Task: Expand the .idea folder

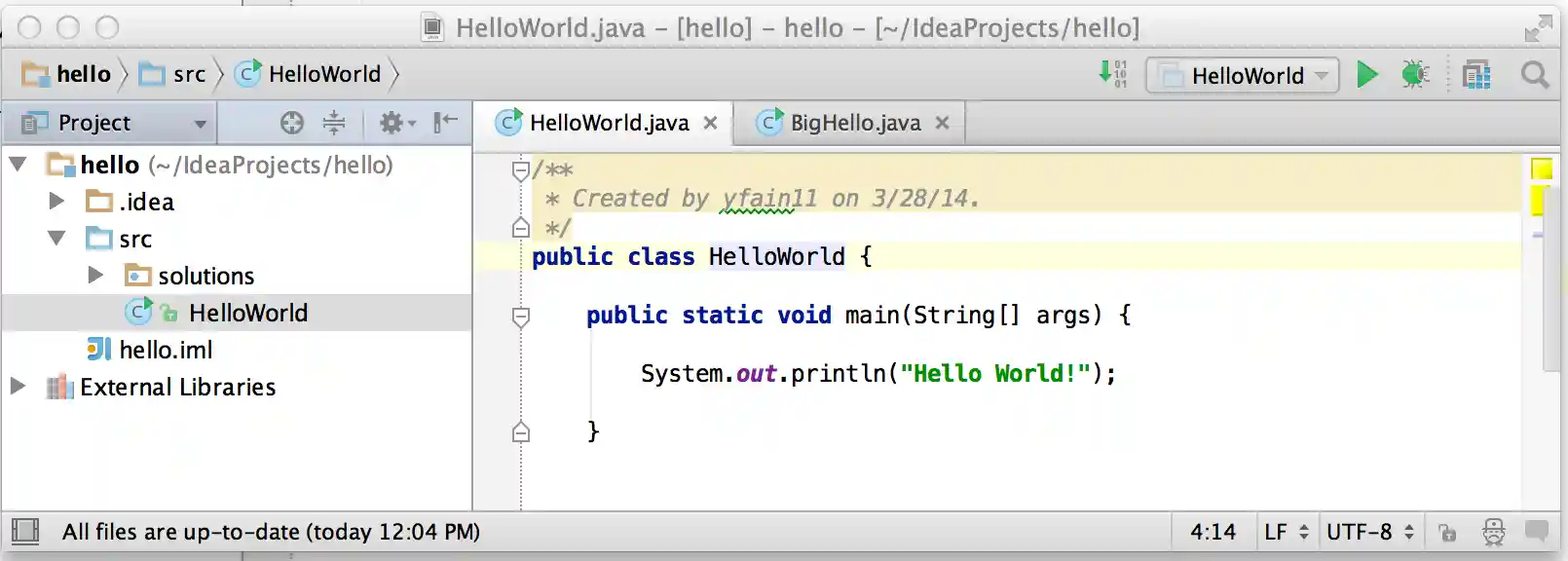Action: point(56,202)
